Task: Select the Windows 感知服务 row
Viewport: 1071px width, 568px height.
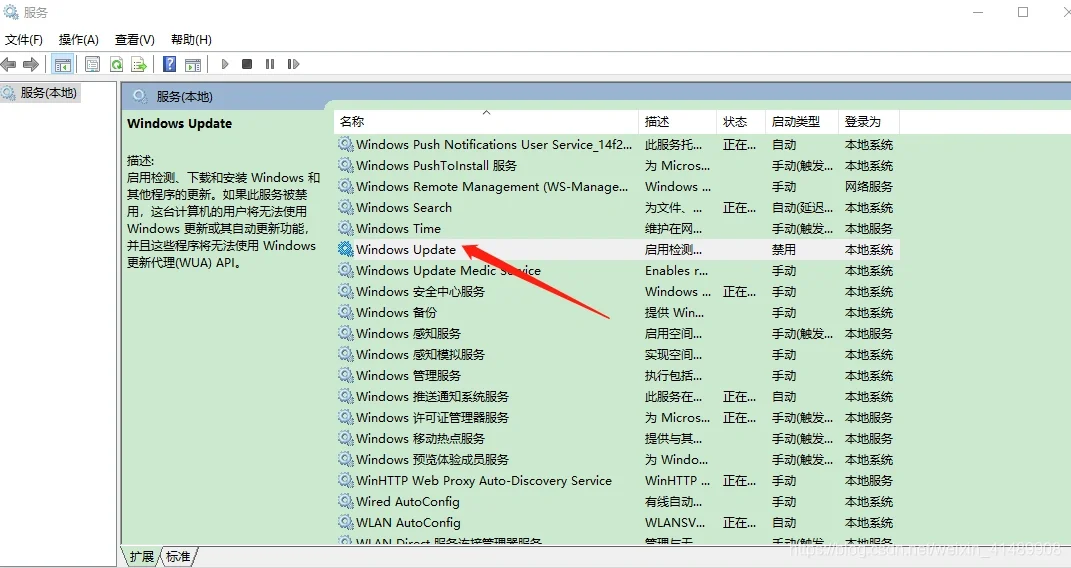Action: 617,334
